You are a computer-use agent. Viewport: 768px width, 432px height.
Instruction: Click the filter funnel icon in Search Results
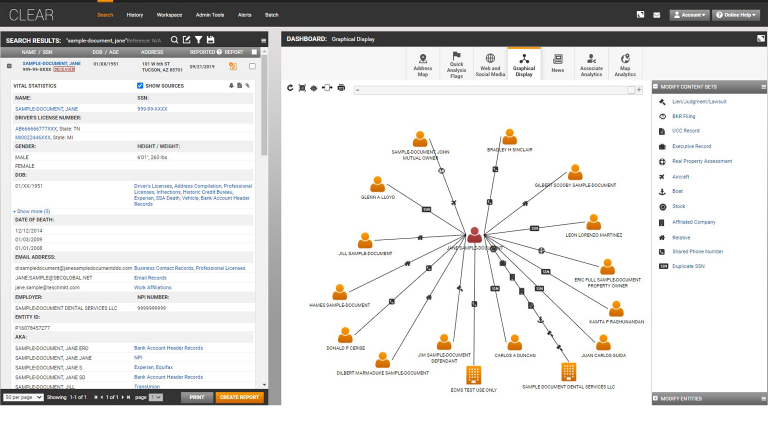tap(198, 39)
